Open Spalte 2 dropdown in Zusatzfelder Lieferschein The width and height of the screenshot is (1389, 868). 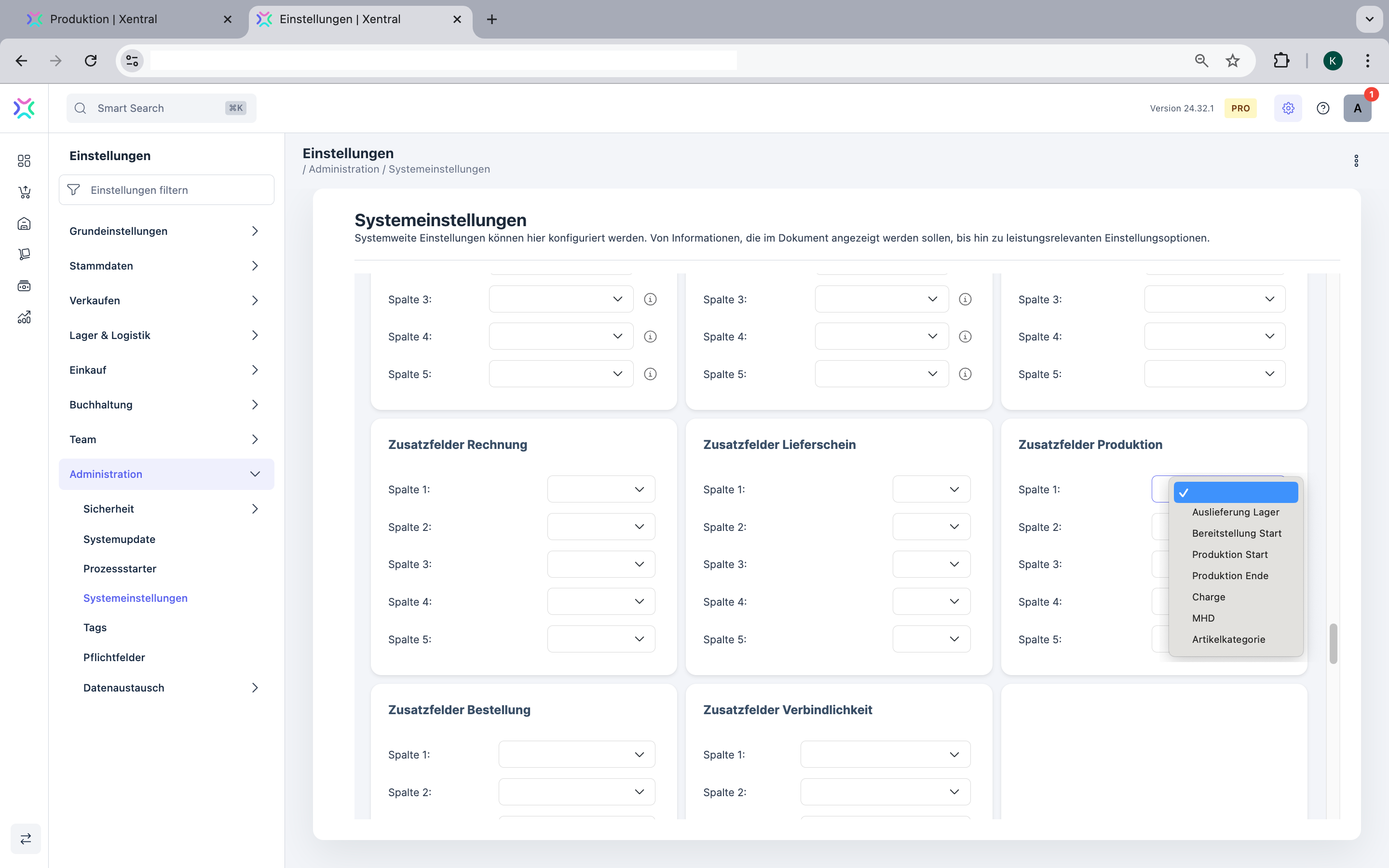[x=931, y=527]
